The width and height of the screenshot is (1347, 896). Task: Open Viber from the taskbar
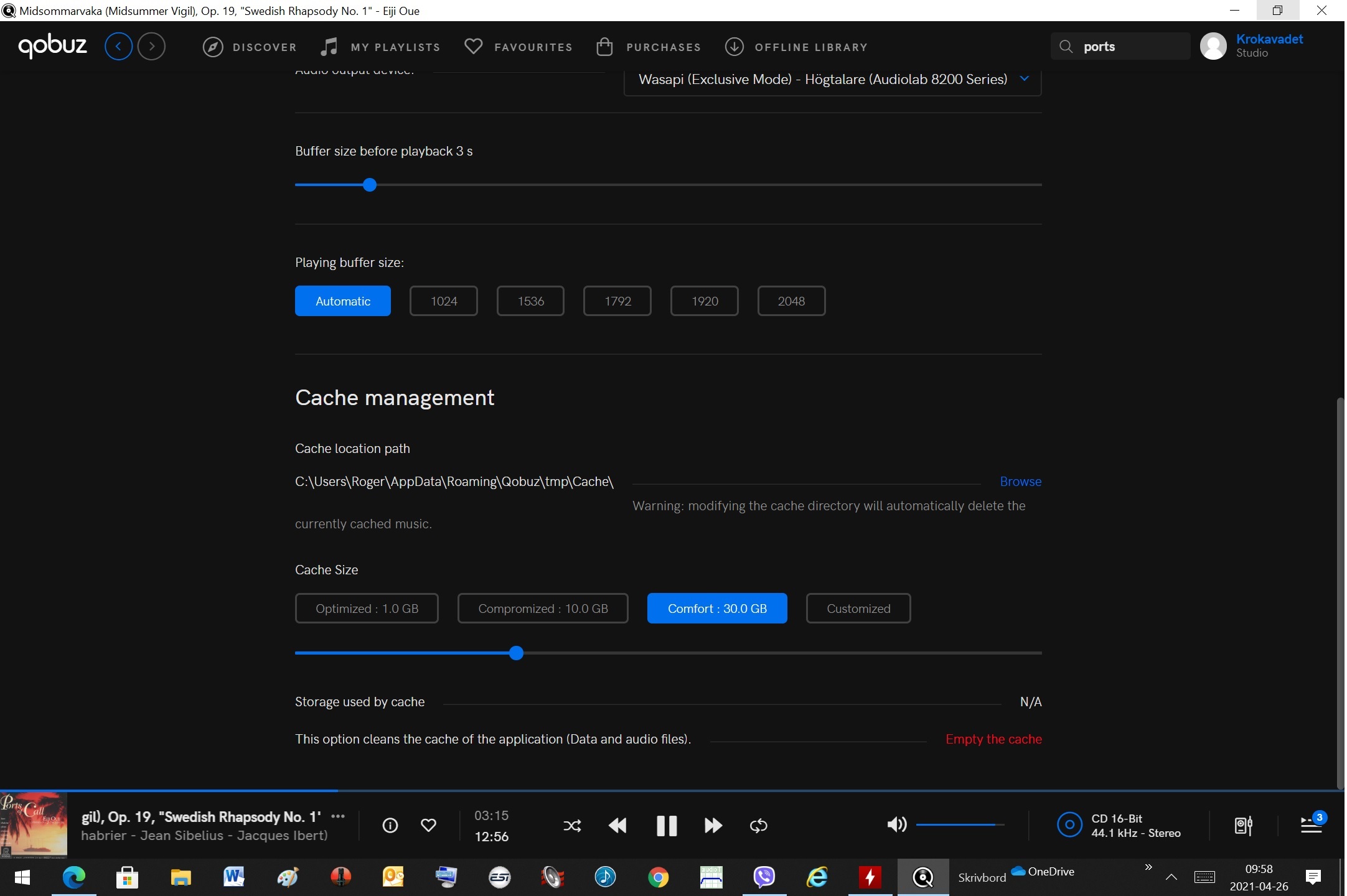(x=764, y=877)
